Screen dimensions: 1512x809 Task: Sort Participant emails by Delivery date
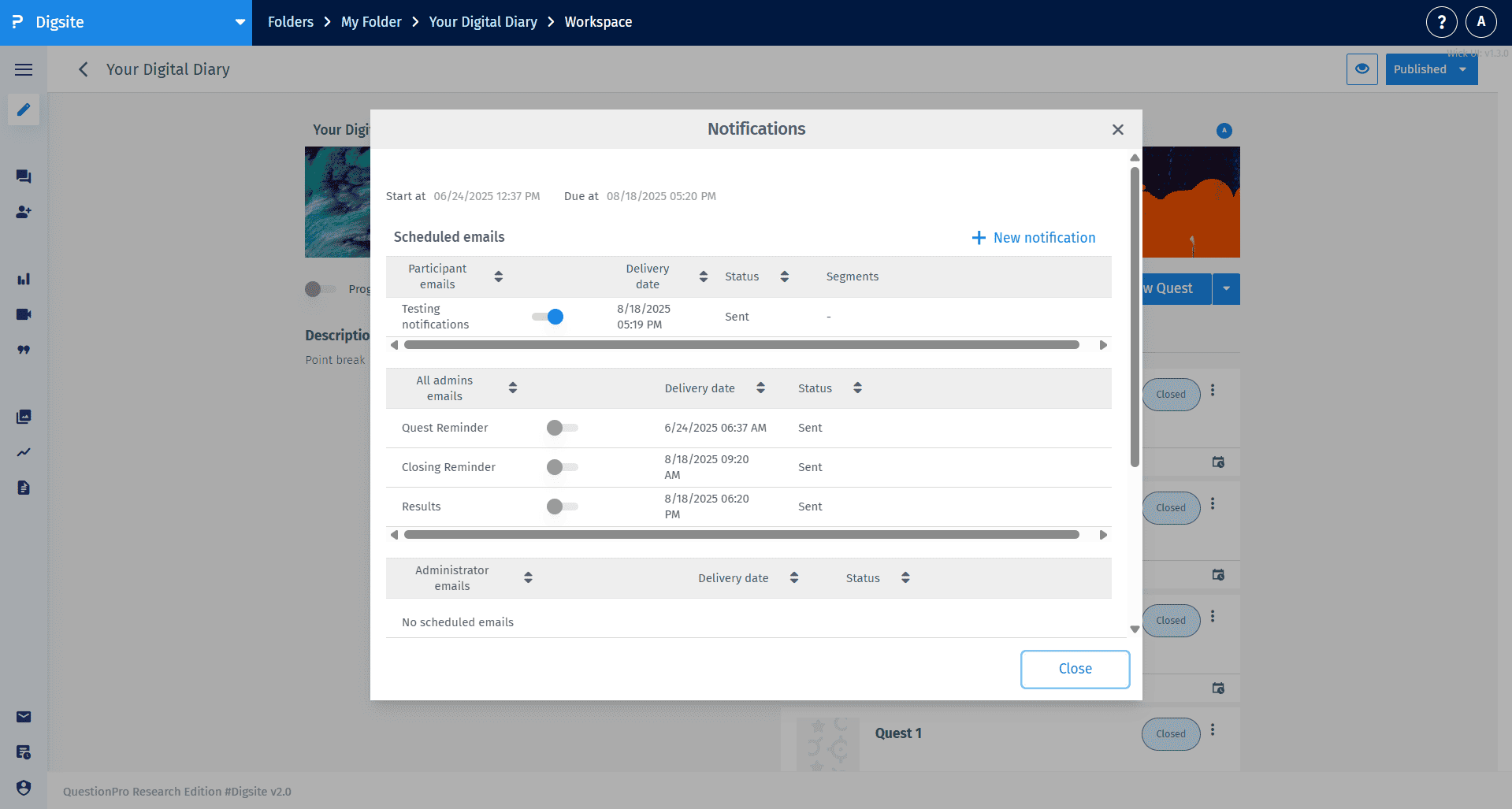pyautogui.click(x=703, y=276)
